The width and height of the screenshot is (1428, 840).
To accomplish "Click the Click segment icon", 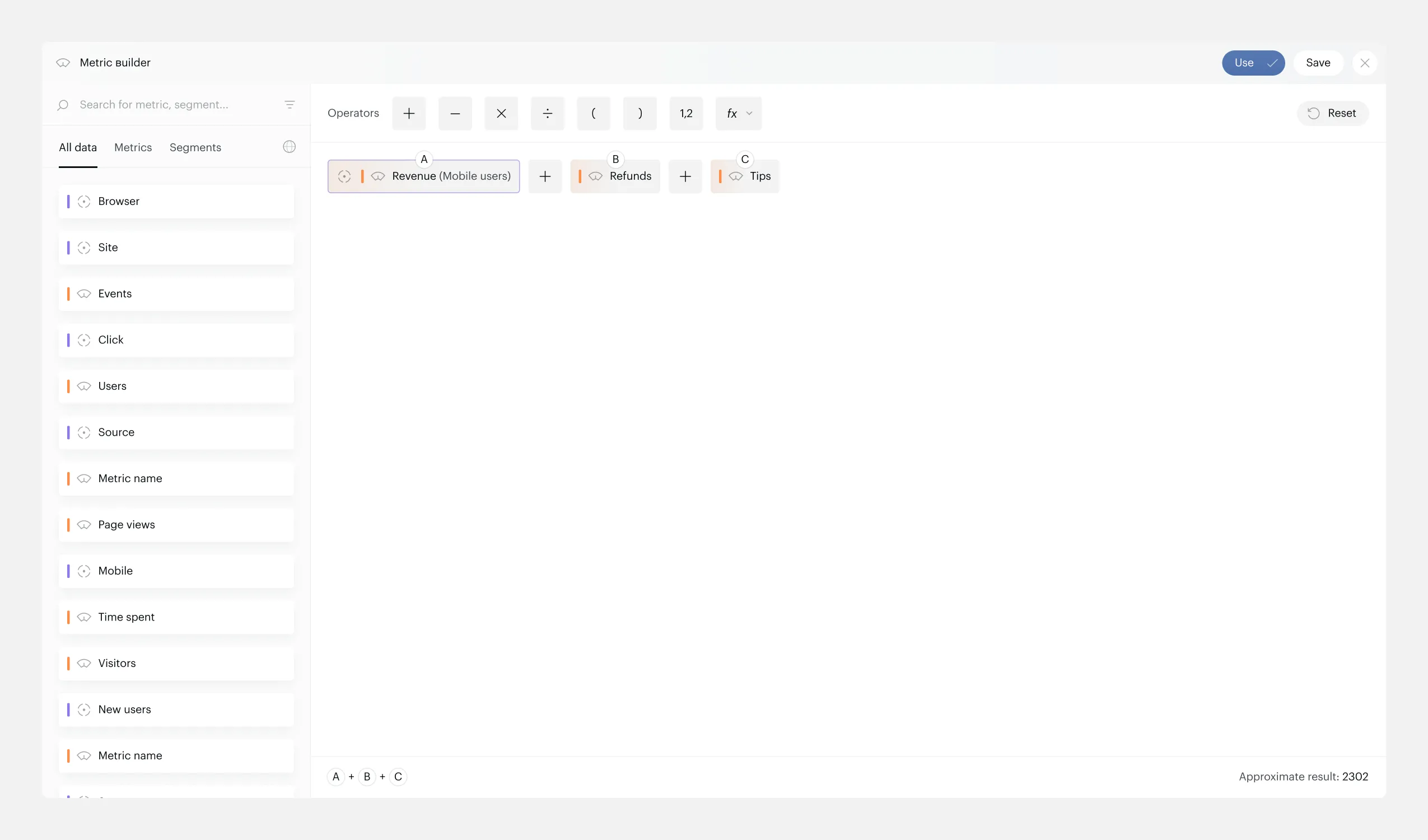I will click(x=84, y=340).
